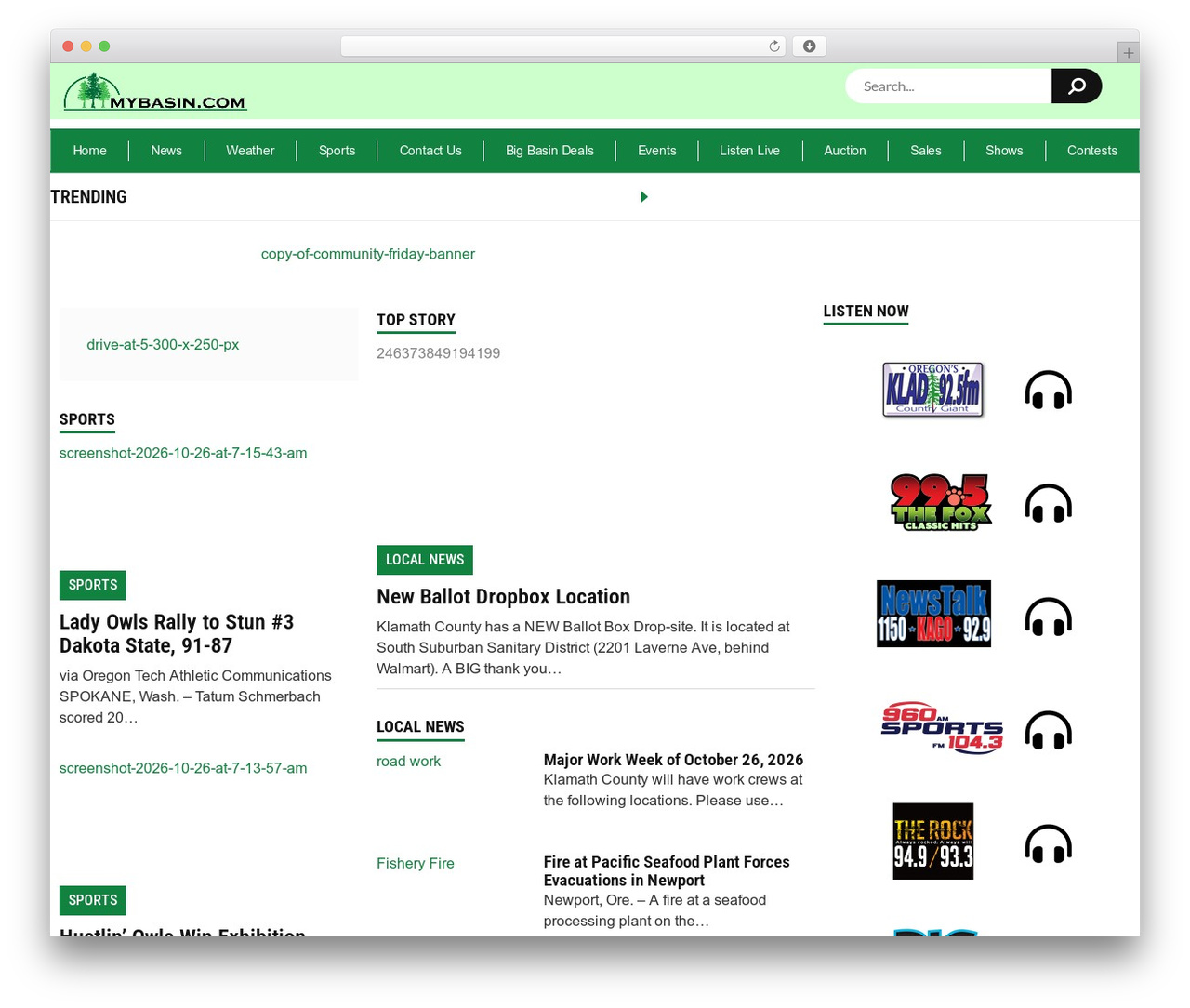Screen dimensions: 1190x1008
Task: Open the Events menu item
Action: pos(656,151)
